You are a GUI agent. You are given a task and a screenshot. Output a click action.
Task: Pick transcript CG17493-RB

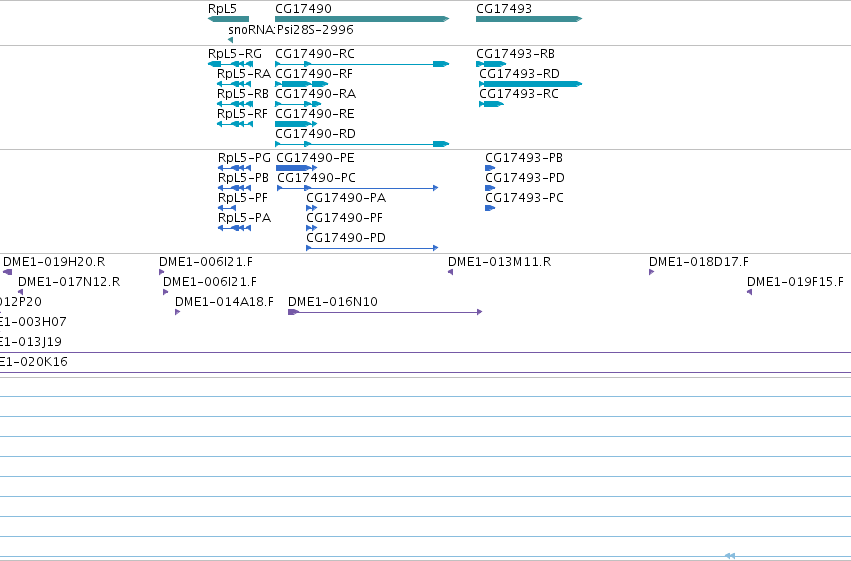[516, 54]
